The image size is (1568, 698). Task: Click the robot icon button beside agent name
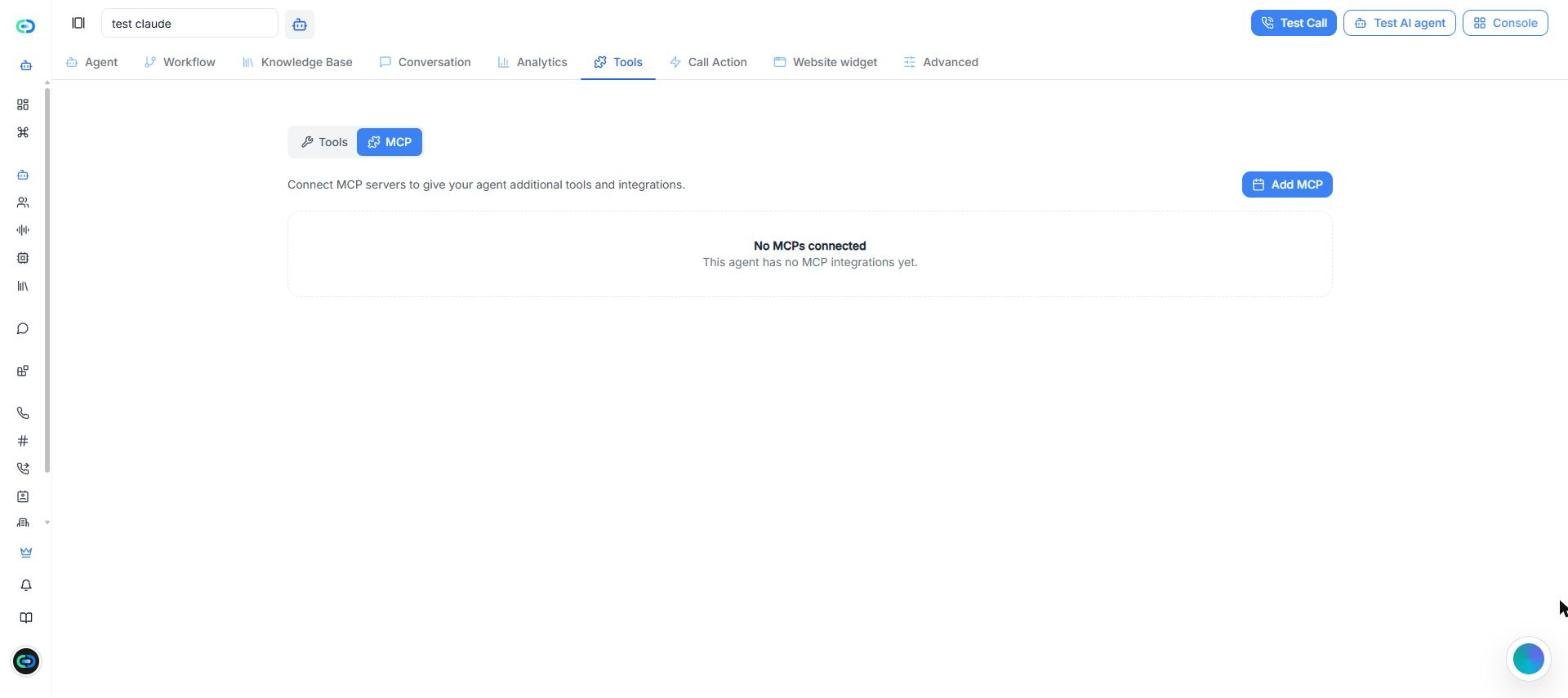(299, 24)
